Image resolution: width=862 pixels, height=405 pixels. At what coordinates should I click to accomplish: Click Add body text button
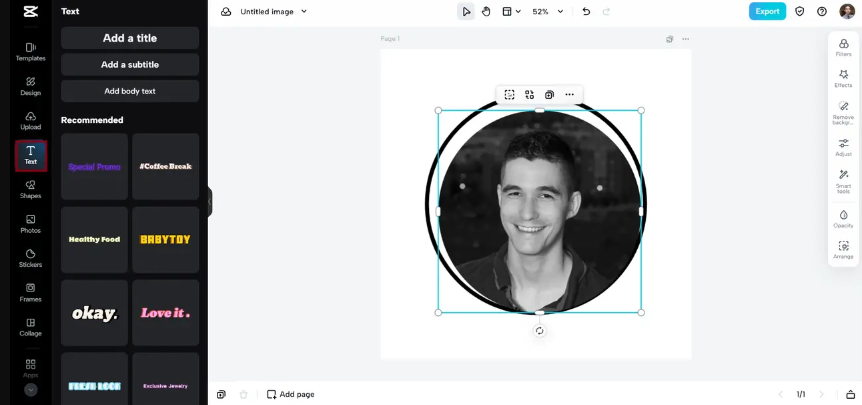click(130, 91)
